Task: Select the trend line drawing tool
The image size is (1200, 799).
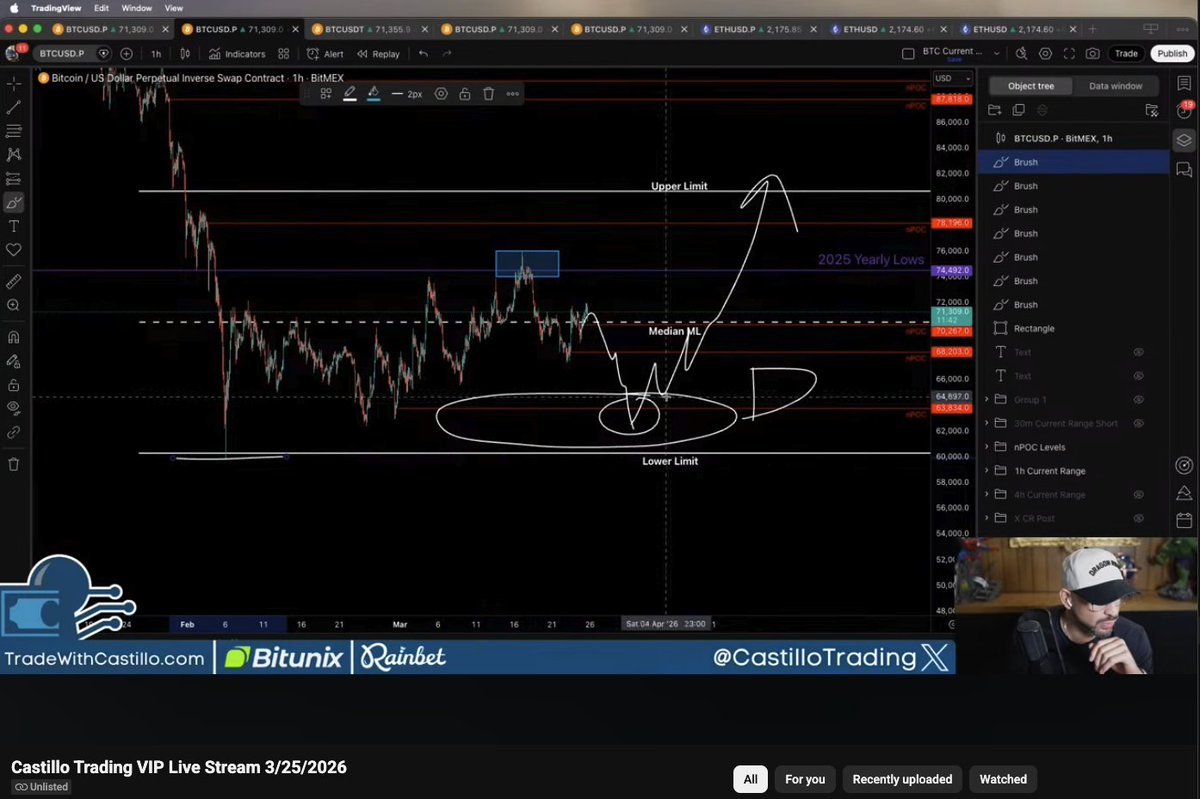Action: click(x=13, y=107)
